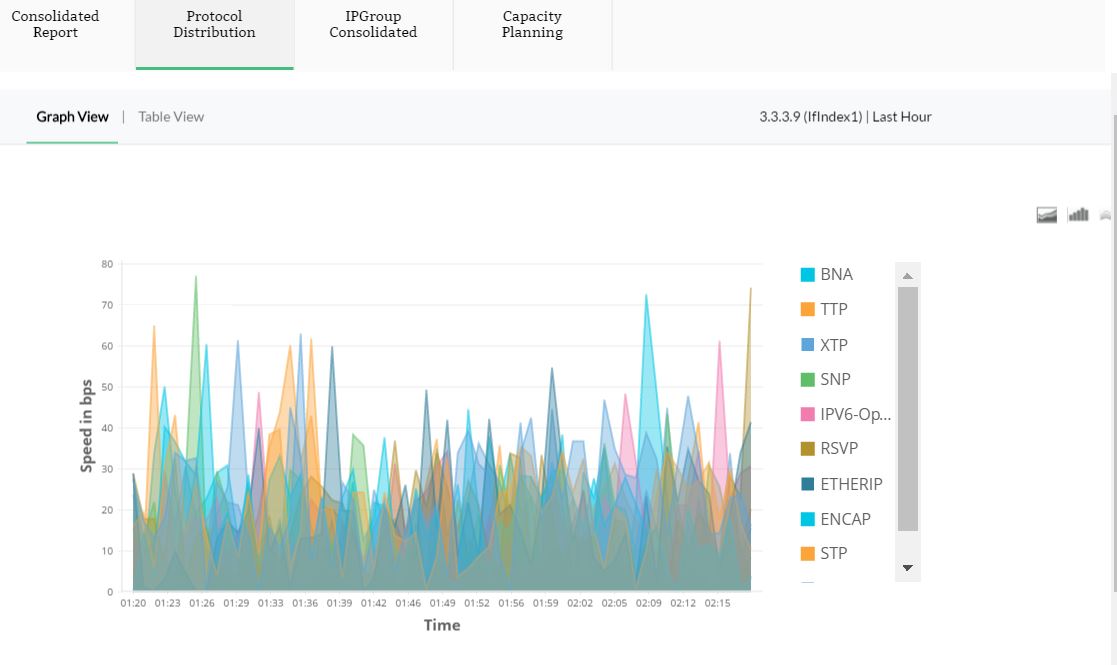Open the IPGroup Consolidated tab

point(373,25)
